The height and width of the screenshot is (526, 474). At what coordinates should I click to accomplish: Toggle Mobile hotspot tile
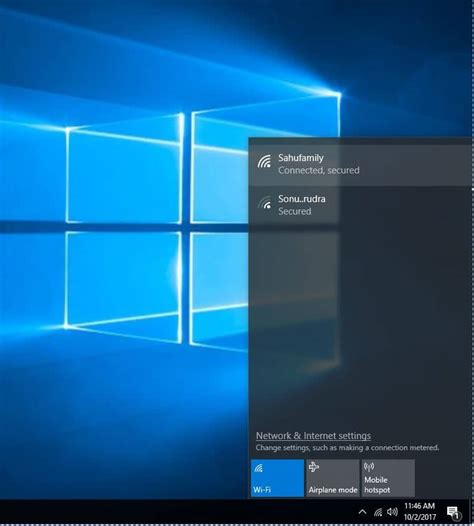tap(388, 478)
